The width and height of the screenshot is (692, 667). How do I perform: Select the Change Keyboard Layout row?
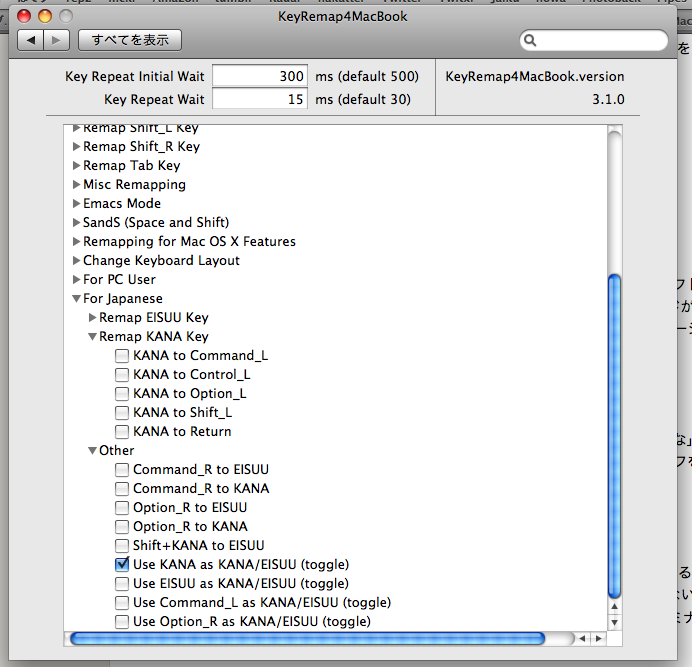tap(161, 261)
